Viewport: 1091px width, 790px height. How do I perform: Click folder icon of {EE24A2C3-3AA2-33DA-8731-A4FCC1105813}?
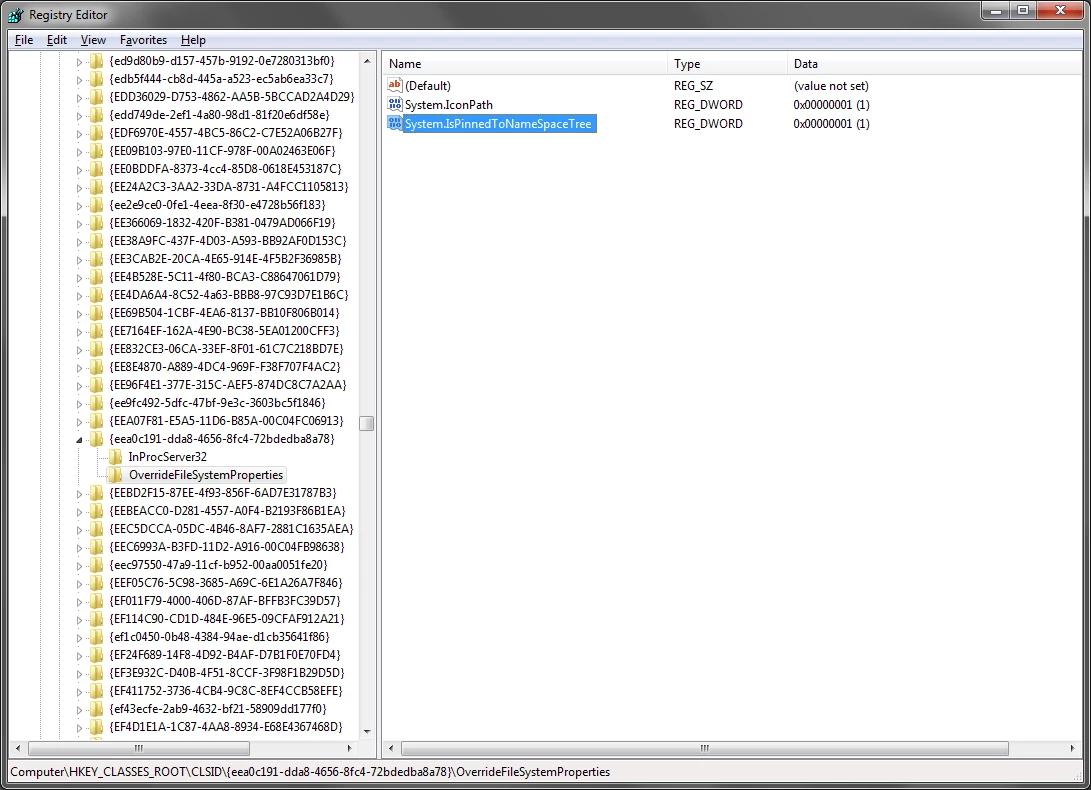[97, 187]
